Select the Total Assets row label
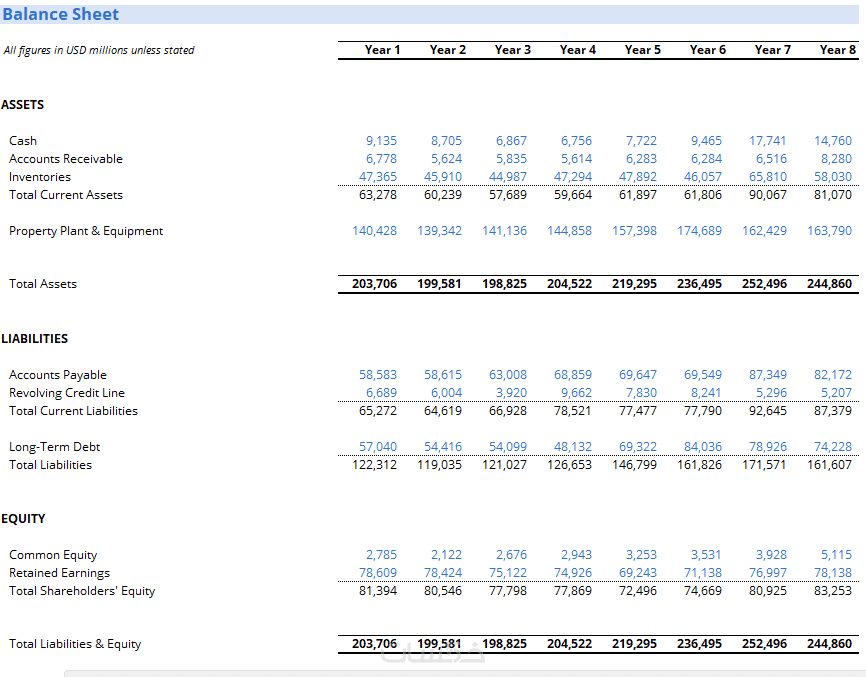Image resolution: width=866 pixels, height=677 pixels. click(x=43, y=284)
